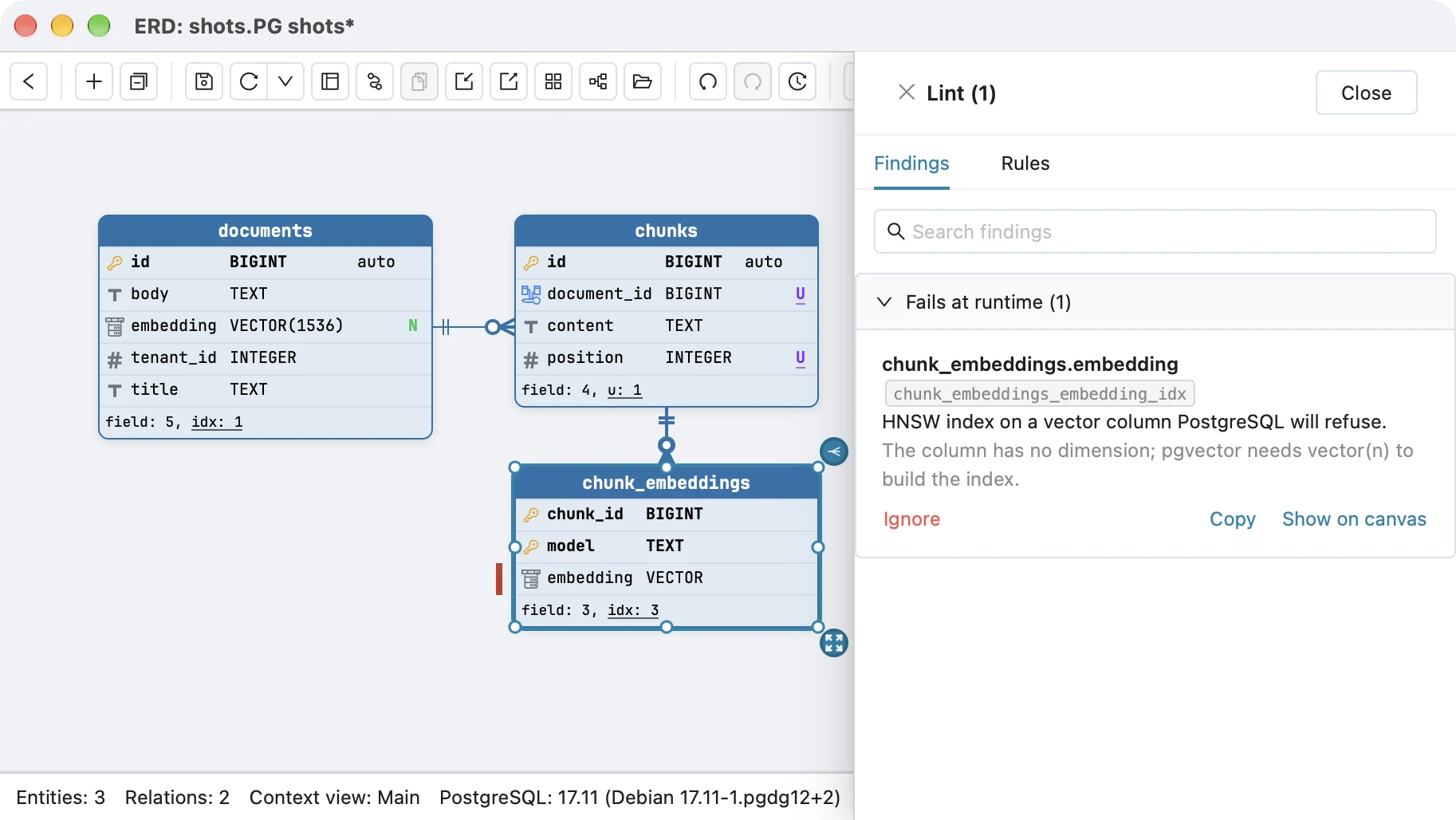
Task: Click the open folder toolbar icon
Action: click(x=643, y=81)
